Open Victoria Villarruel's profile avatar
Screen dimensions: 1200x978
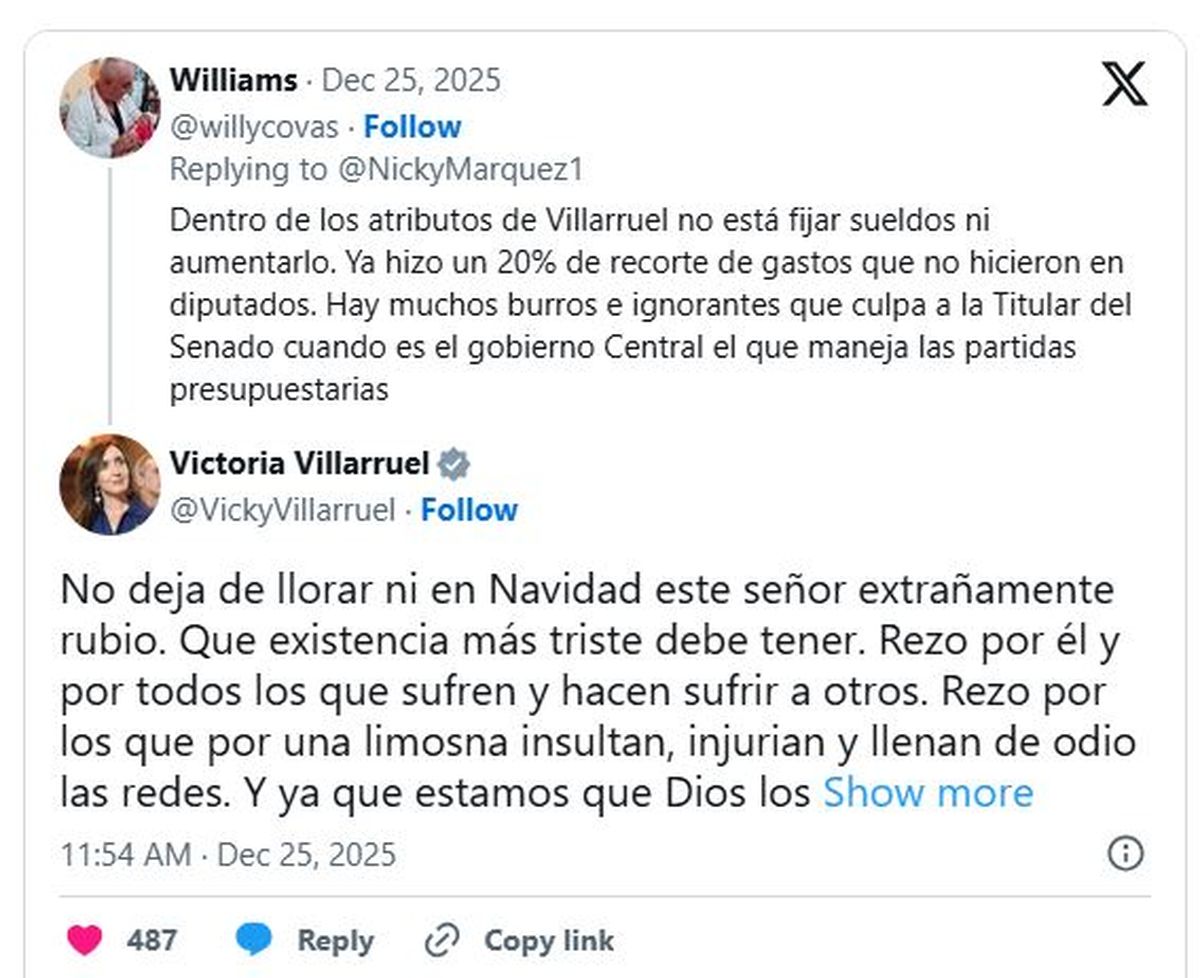pyautogui.click(x=109, y=485)
